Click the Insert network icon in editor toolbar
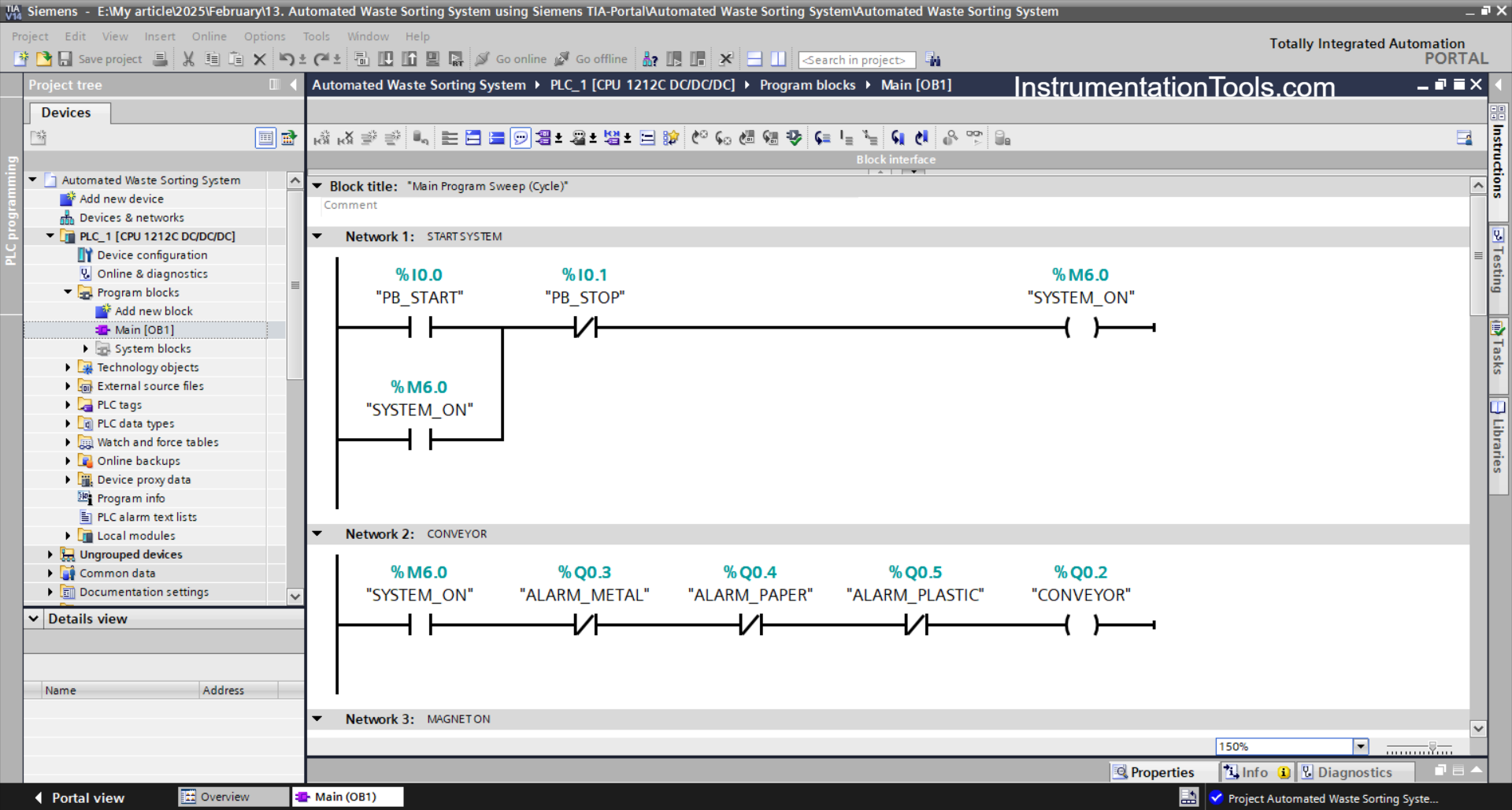This screenshot has height=810, width=1512. 321,138
